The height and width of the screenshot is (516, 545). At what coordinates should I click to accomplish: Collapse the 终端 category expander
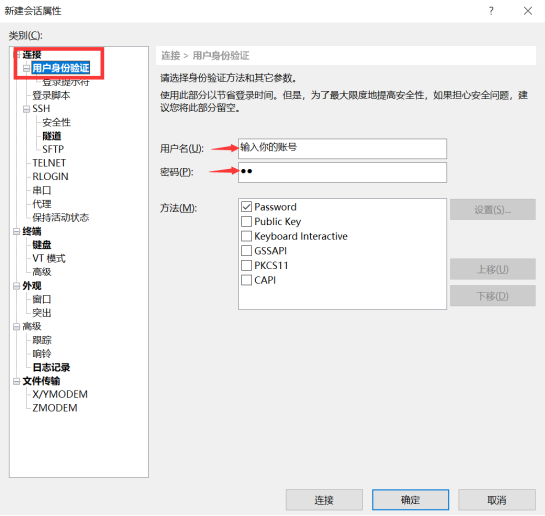pos(16,231)
